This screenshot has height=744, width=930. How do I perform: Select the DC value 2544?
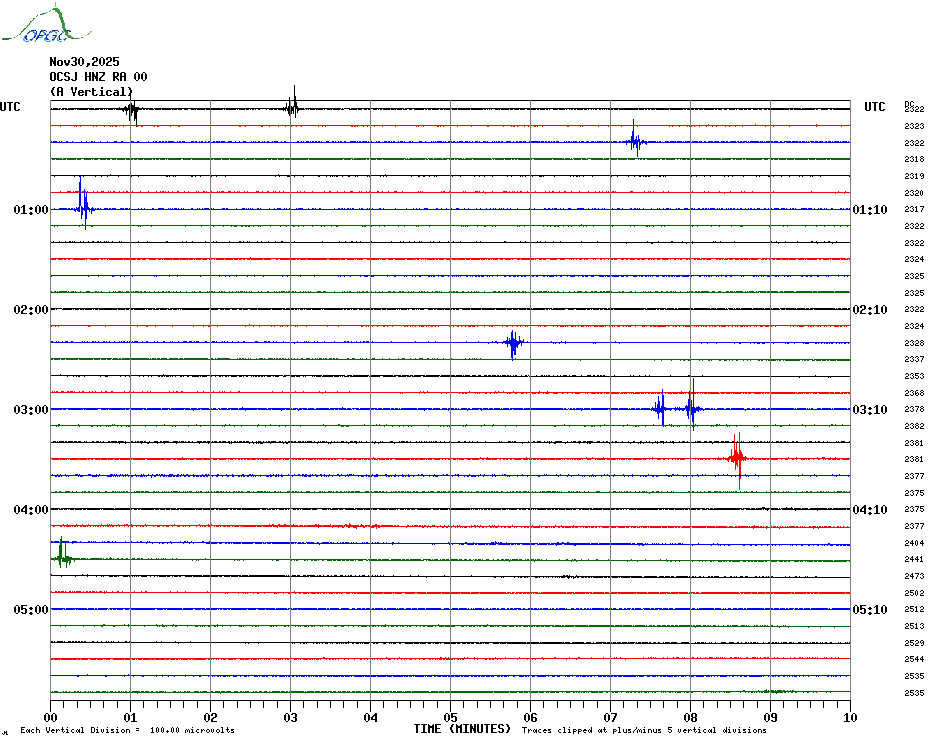pyautogui.click(x=913, y=660)
